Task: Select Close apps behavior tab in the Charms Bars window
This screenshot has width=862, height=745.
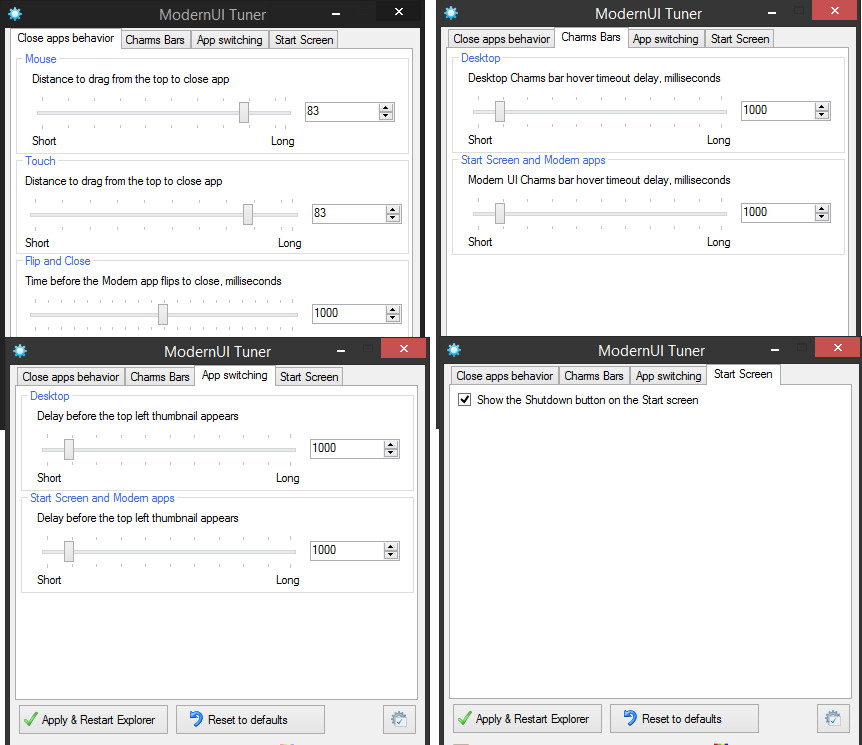Action: click(501, 39)
